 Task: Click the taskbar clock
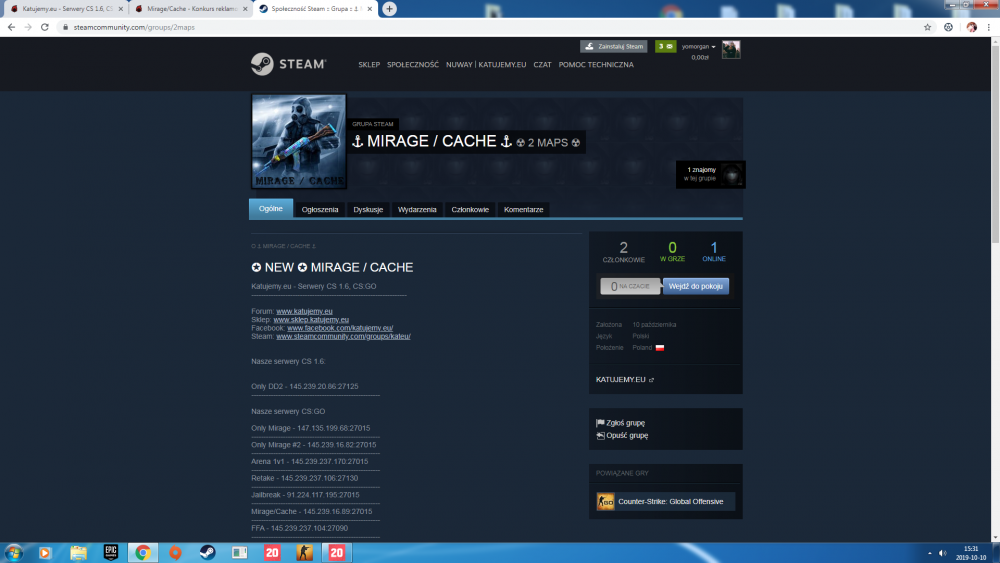point(971,553)
